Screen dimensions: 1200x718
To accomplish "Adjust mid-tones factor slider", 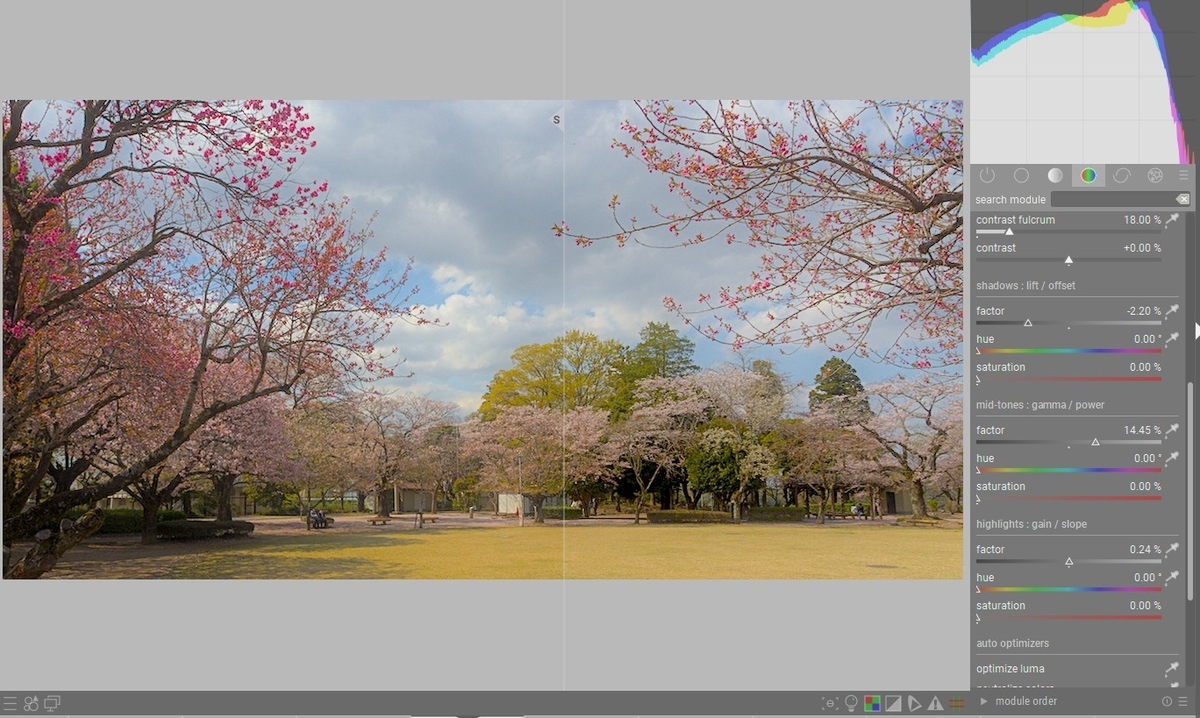I will [x=1068, y=442].
